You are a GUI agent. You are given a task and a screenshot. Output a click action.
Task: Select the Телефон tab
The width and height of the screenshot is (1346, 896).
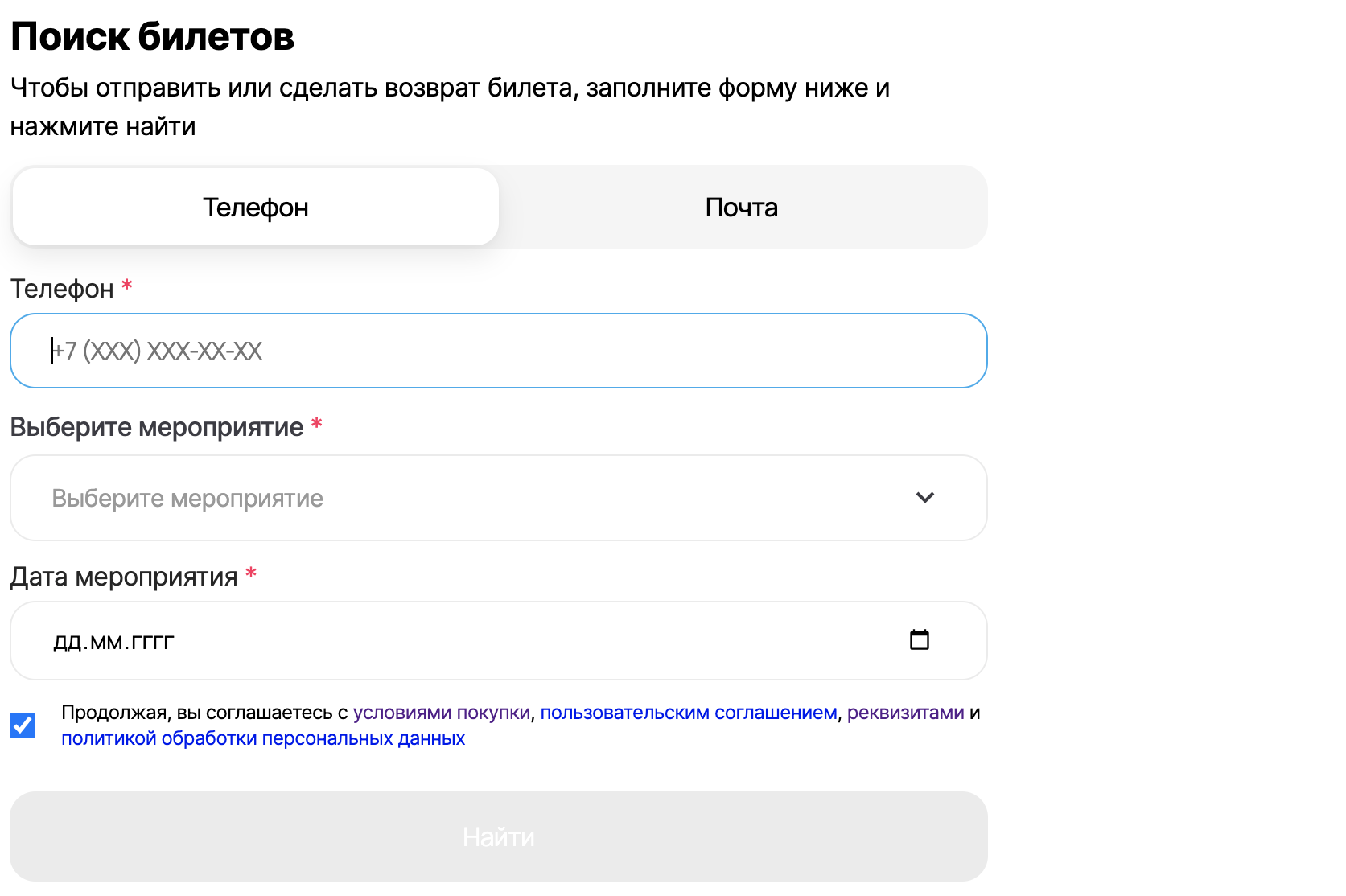click(256, 208)
